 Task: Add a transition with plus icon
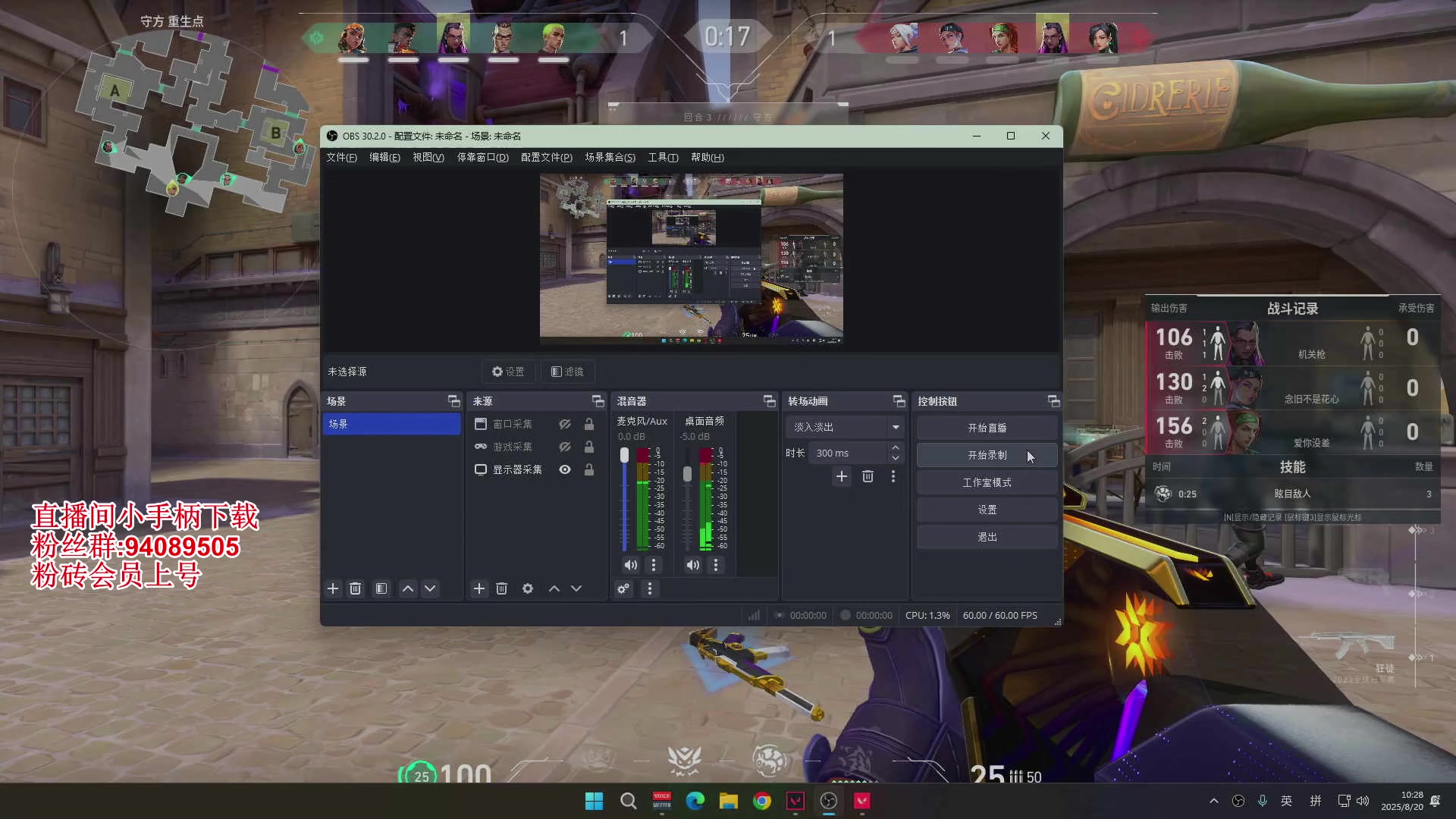842,476
